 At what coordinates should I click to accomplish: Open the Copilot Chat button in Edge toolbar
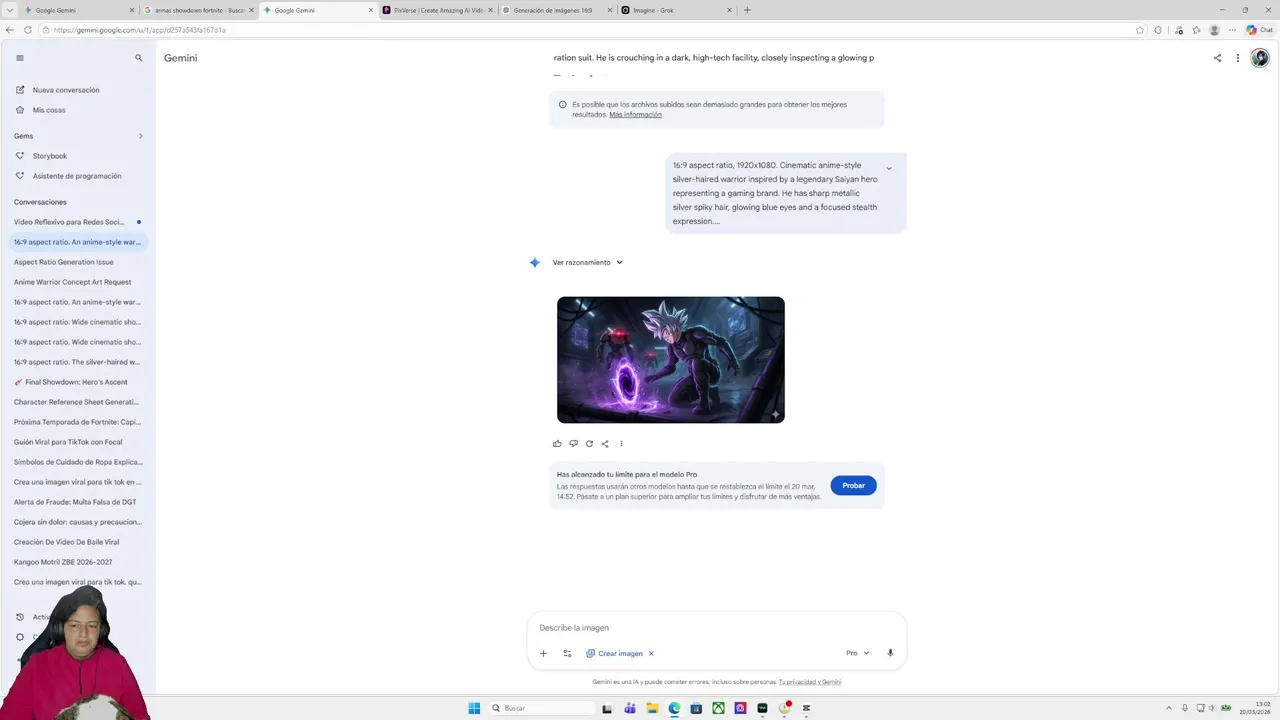[x=1259, y=30]
